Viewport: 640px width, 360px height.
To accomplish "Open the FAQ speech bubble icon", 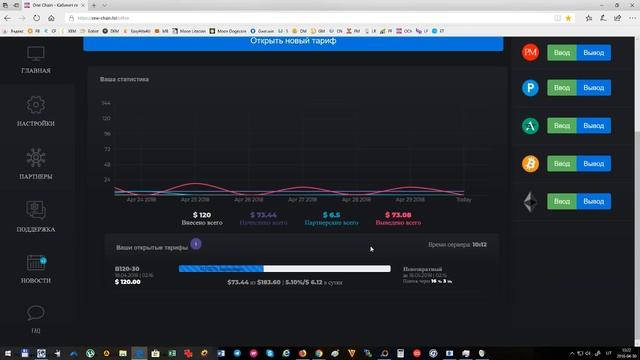I will pos(36,313).
